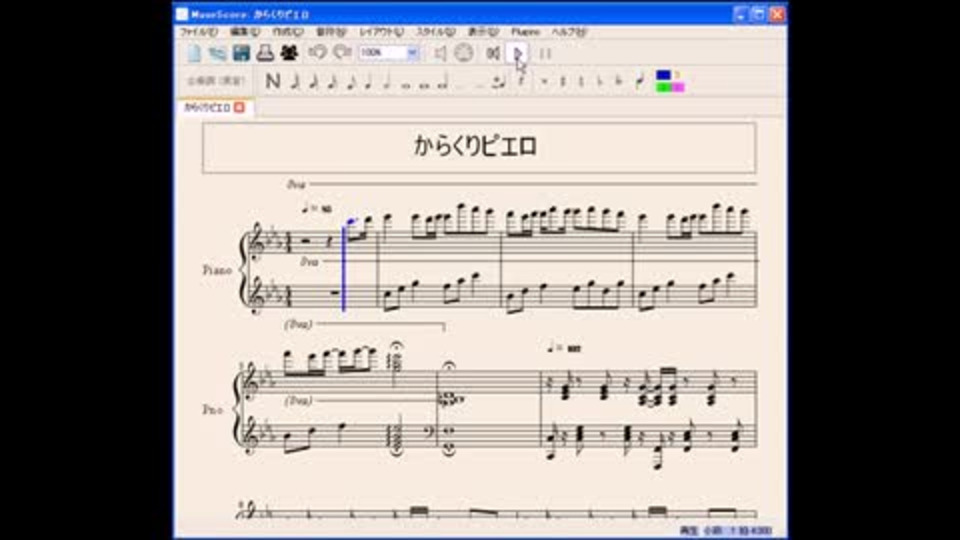Select the second note duration icon
The image size is (960, 540).
tap(314, 81)
